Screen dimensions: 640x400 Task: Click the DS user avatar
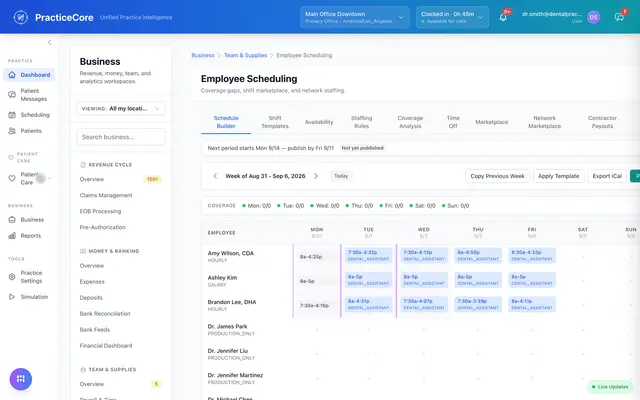(593, 17)
